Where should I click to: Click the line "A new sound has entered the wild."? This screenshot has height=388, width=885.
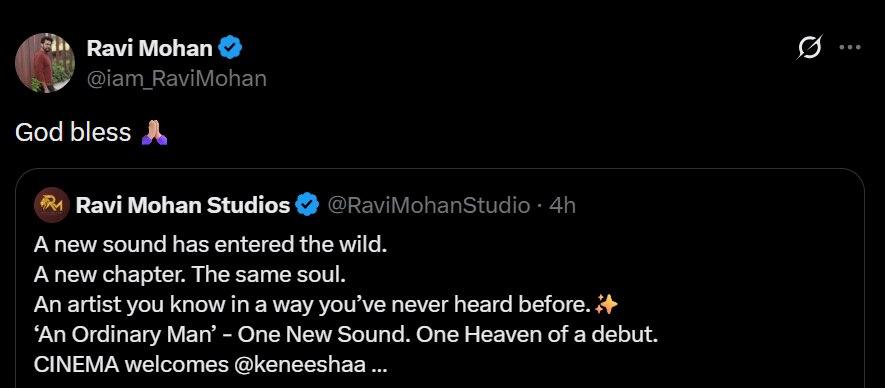(211, 245)
